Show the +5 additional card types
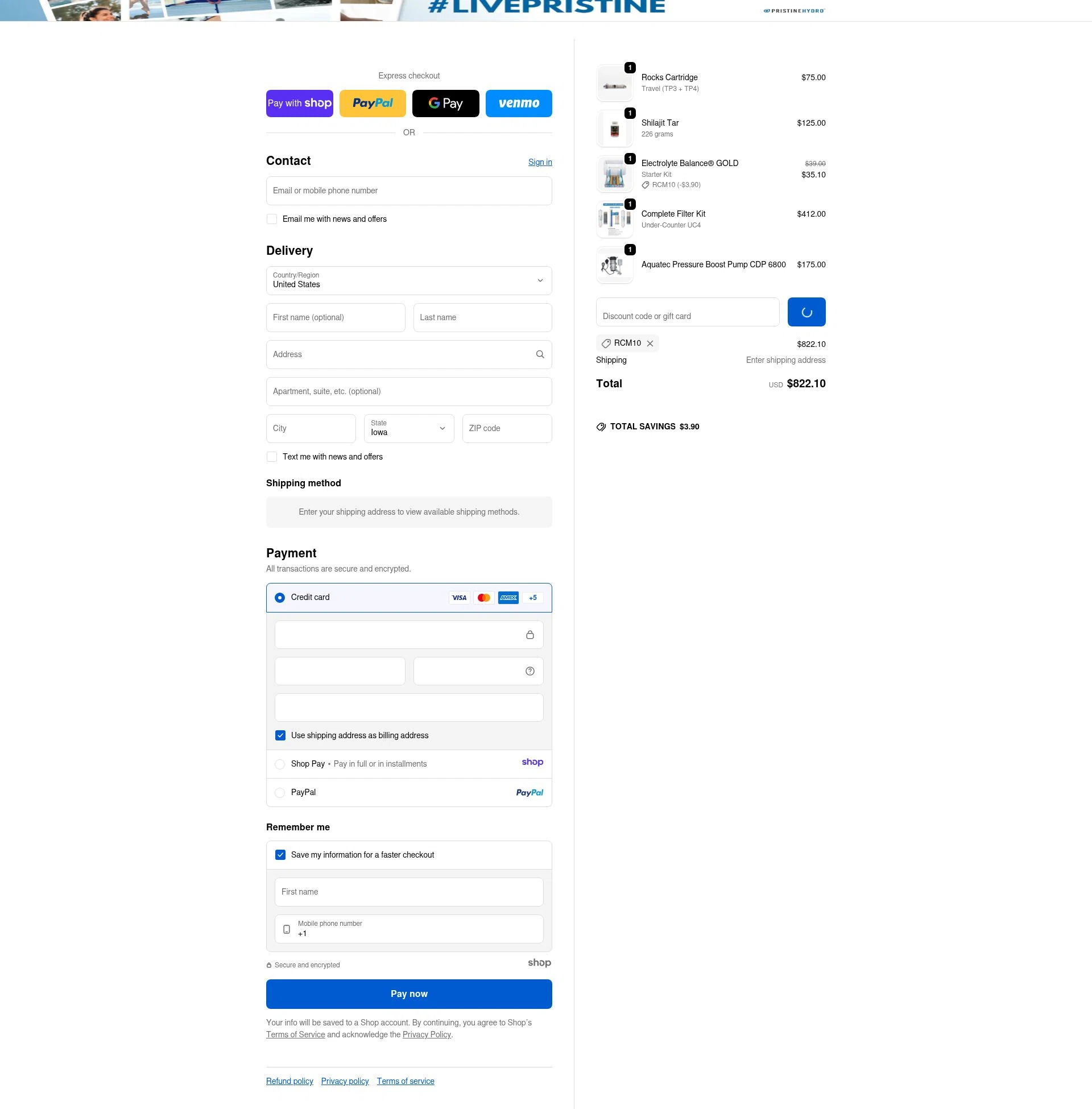Screen dimensions: 1092x1109 pos(532,597)
